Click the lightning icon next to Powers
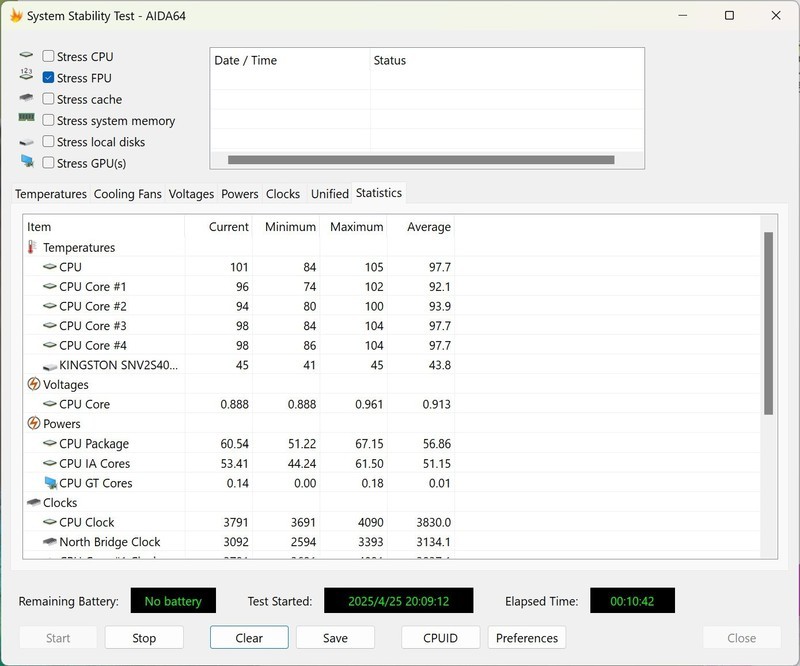 point(33,423)
